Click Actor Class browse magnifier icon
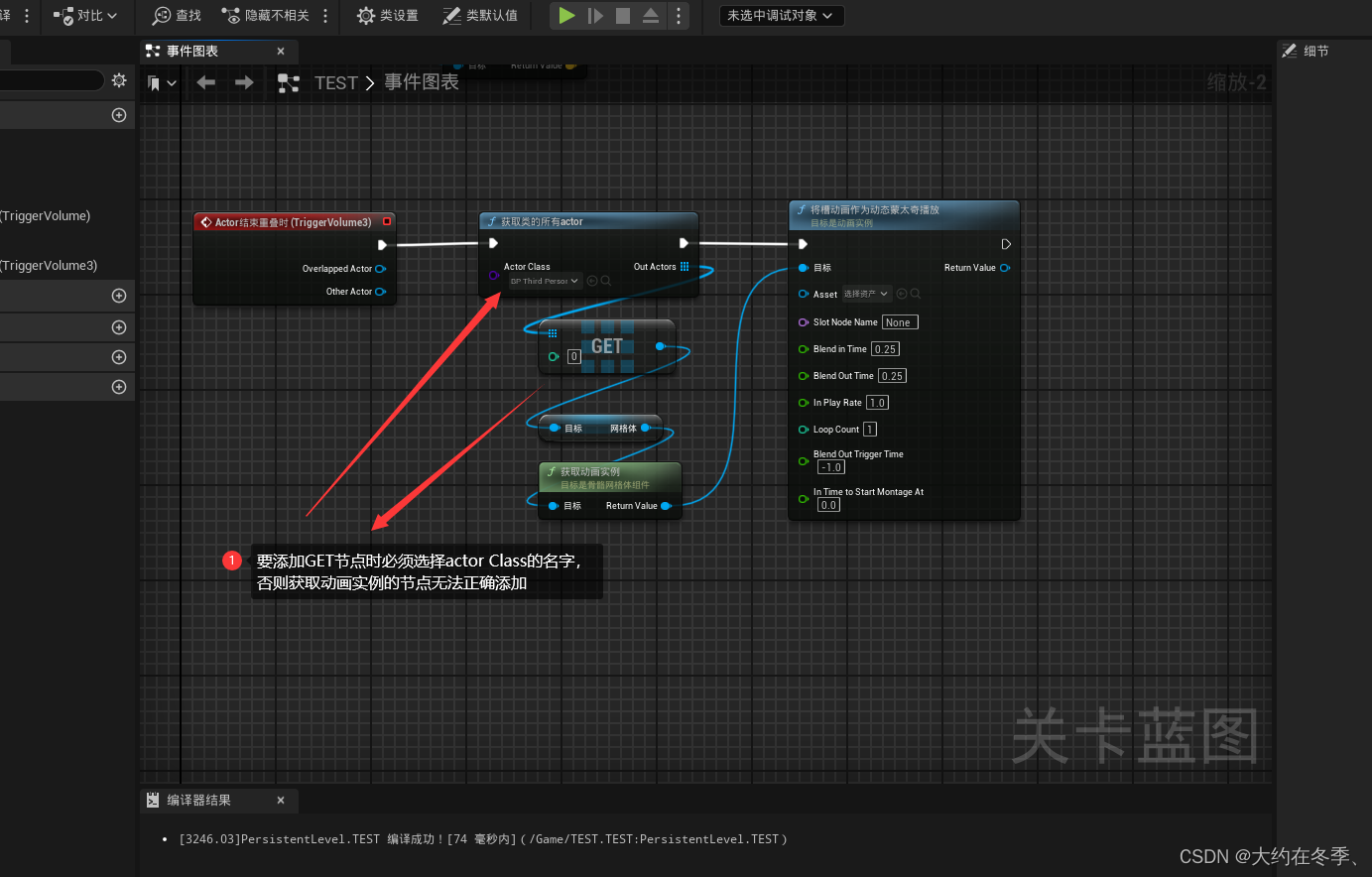Screen dimensions: 1372x877 coord(606,281)
